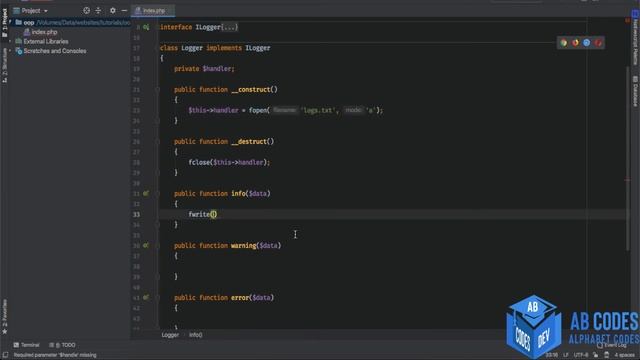Click the cursor position indicator in status bar
Screen dimensions: 640x360
coord(551,355)
